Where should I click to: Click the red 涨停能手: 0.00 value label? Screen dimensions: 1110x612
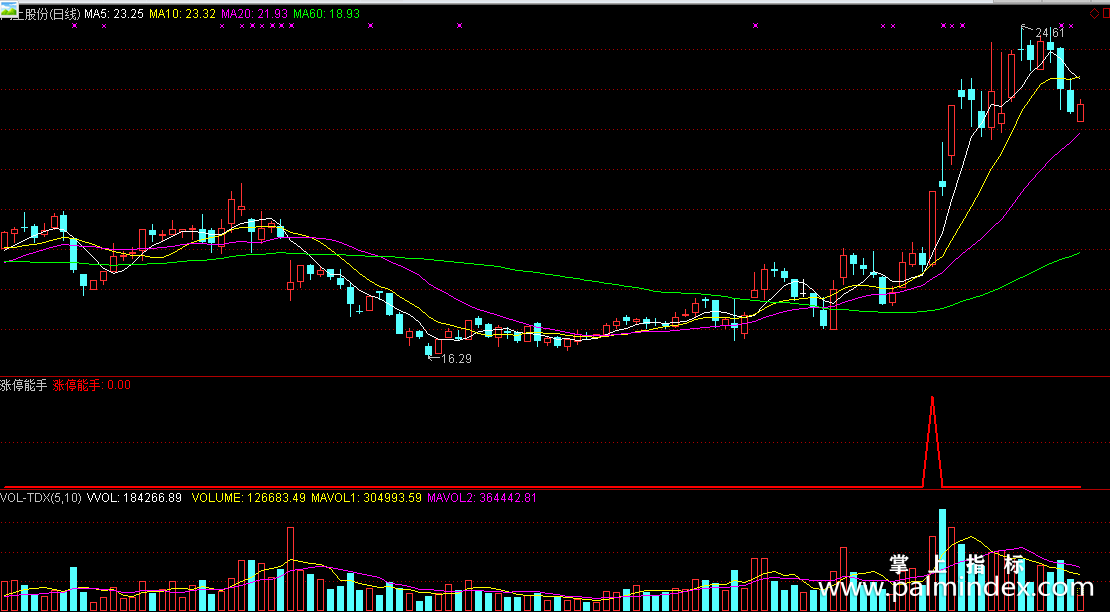(91, 386)
